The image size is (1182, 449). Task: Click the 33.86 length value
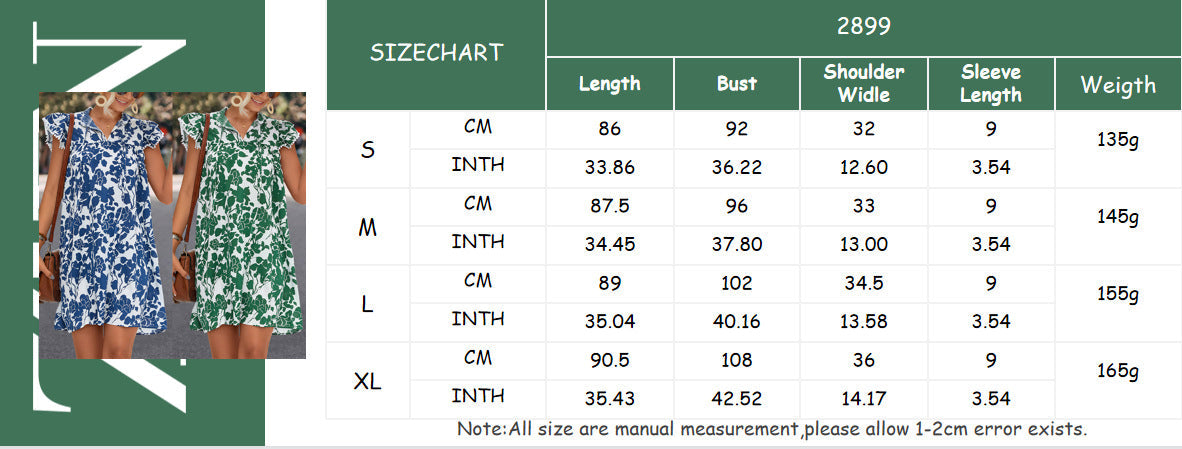pos(609,167)
